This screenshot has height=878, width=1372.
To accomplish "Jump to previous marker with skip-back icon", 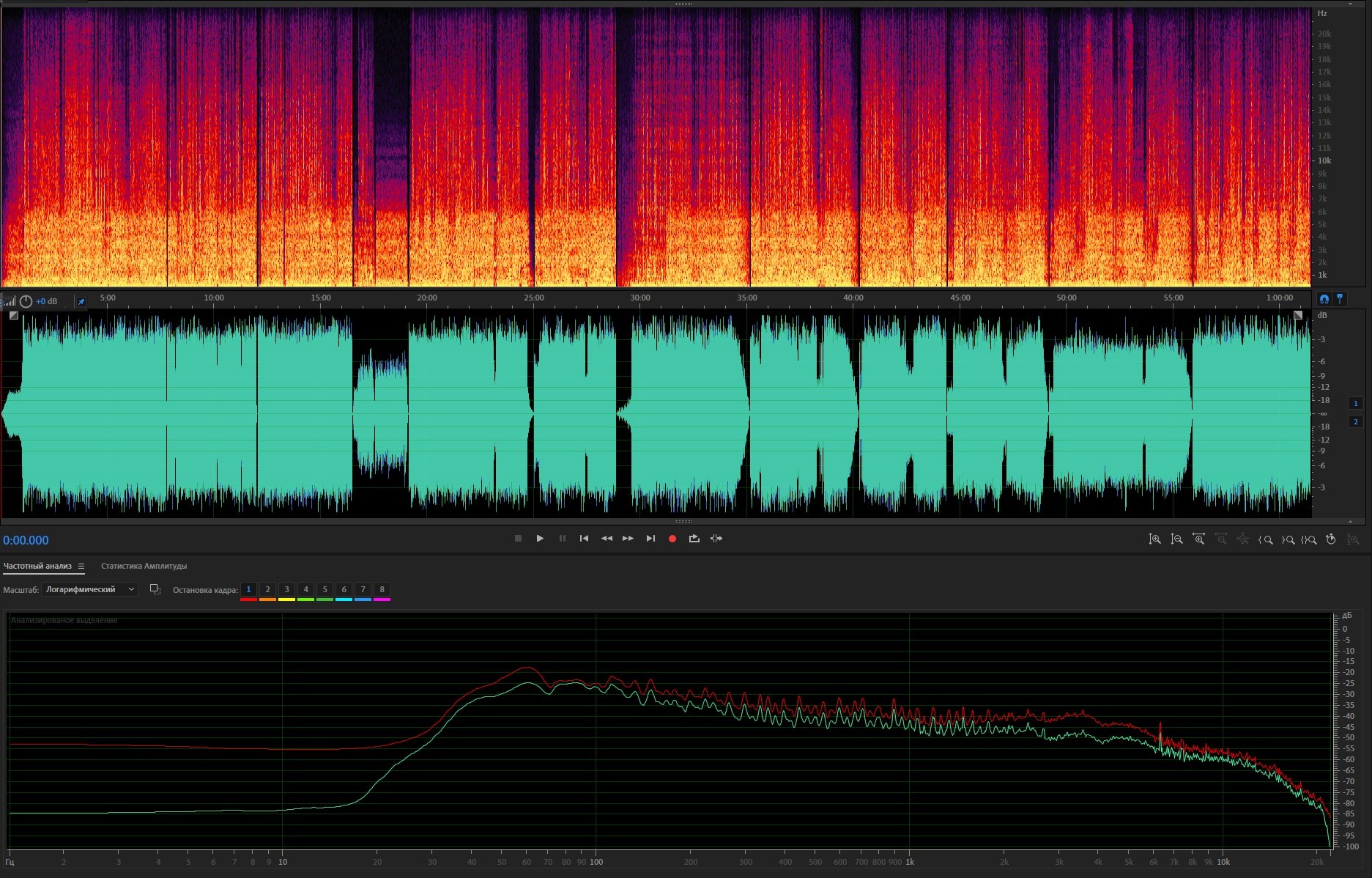I will [x=584, y=539].
